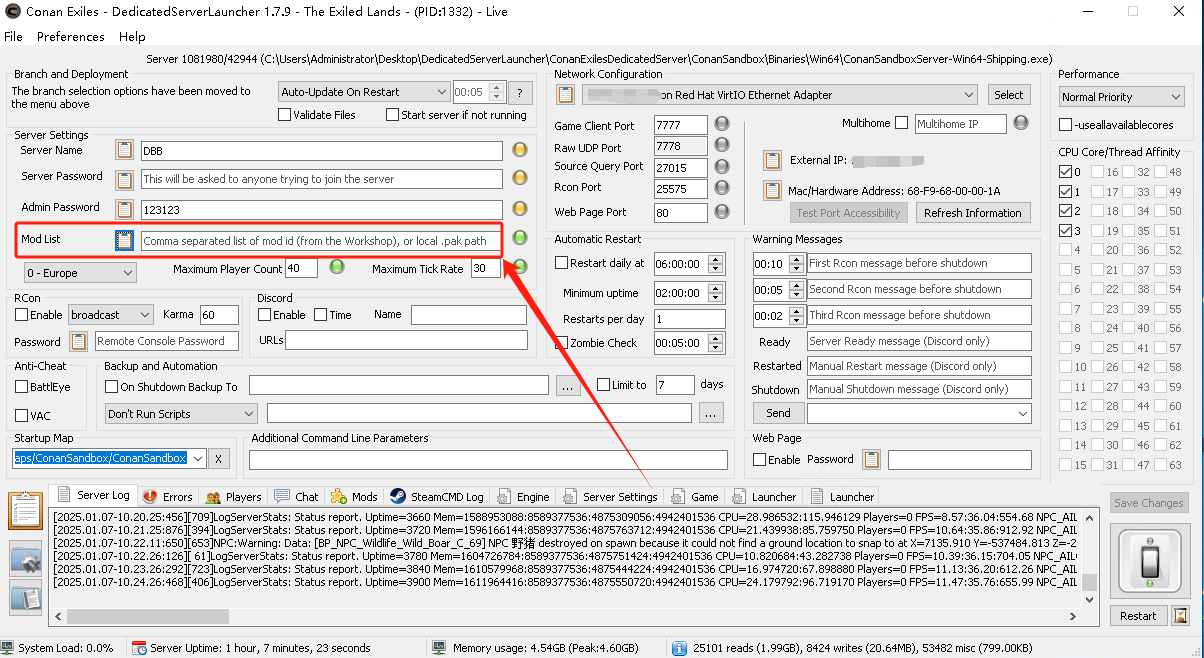Enable the BattlEye anti-cheat checkbox
Viewport: 1204px width, 658px height.
pos(22,386)
